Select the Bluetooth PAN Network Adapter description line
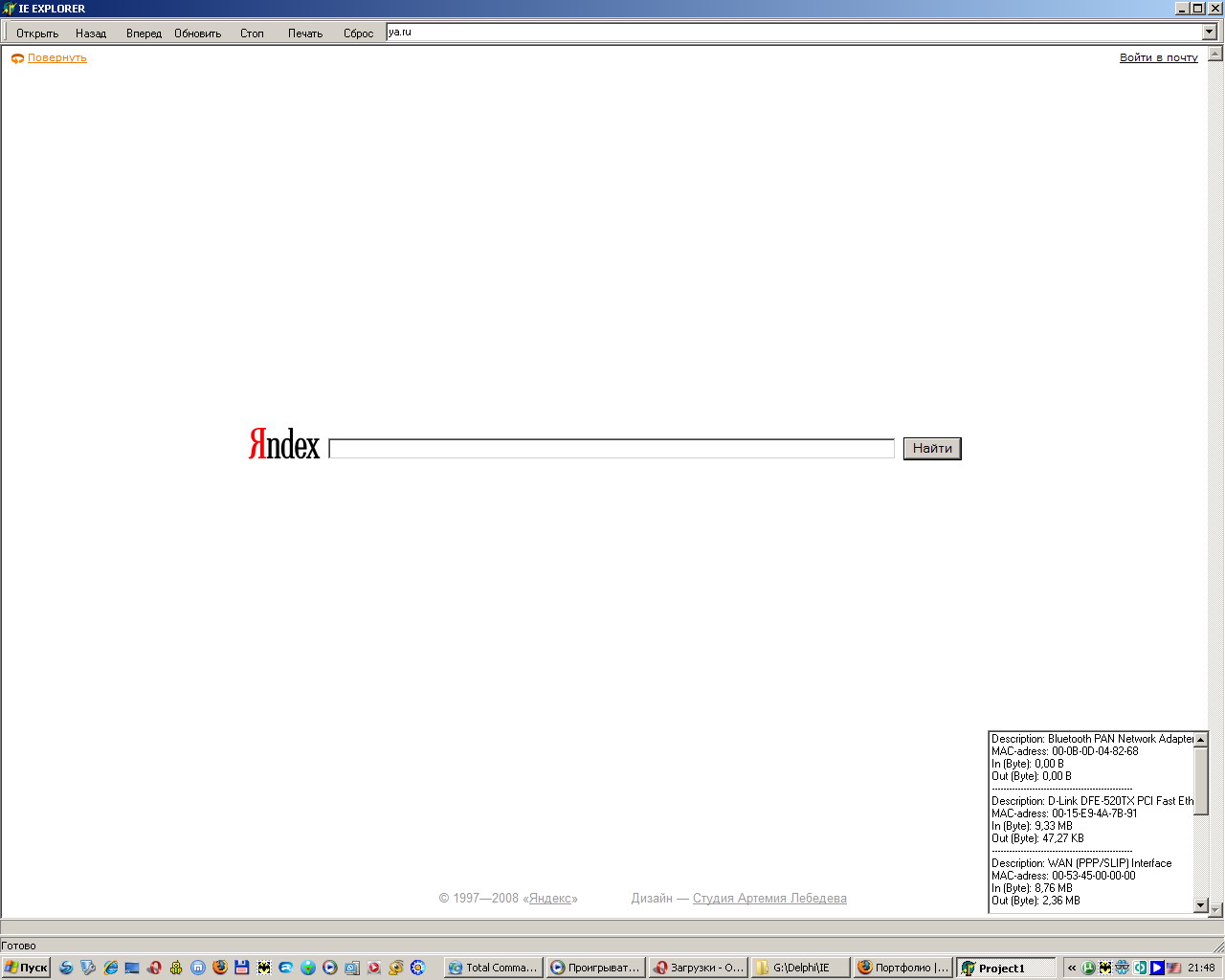This screenshot has height=980, width=1225. coord(1092,739)
